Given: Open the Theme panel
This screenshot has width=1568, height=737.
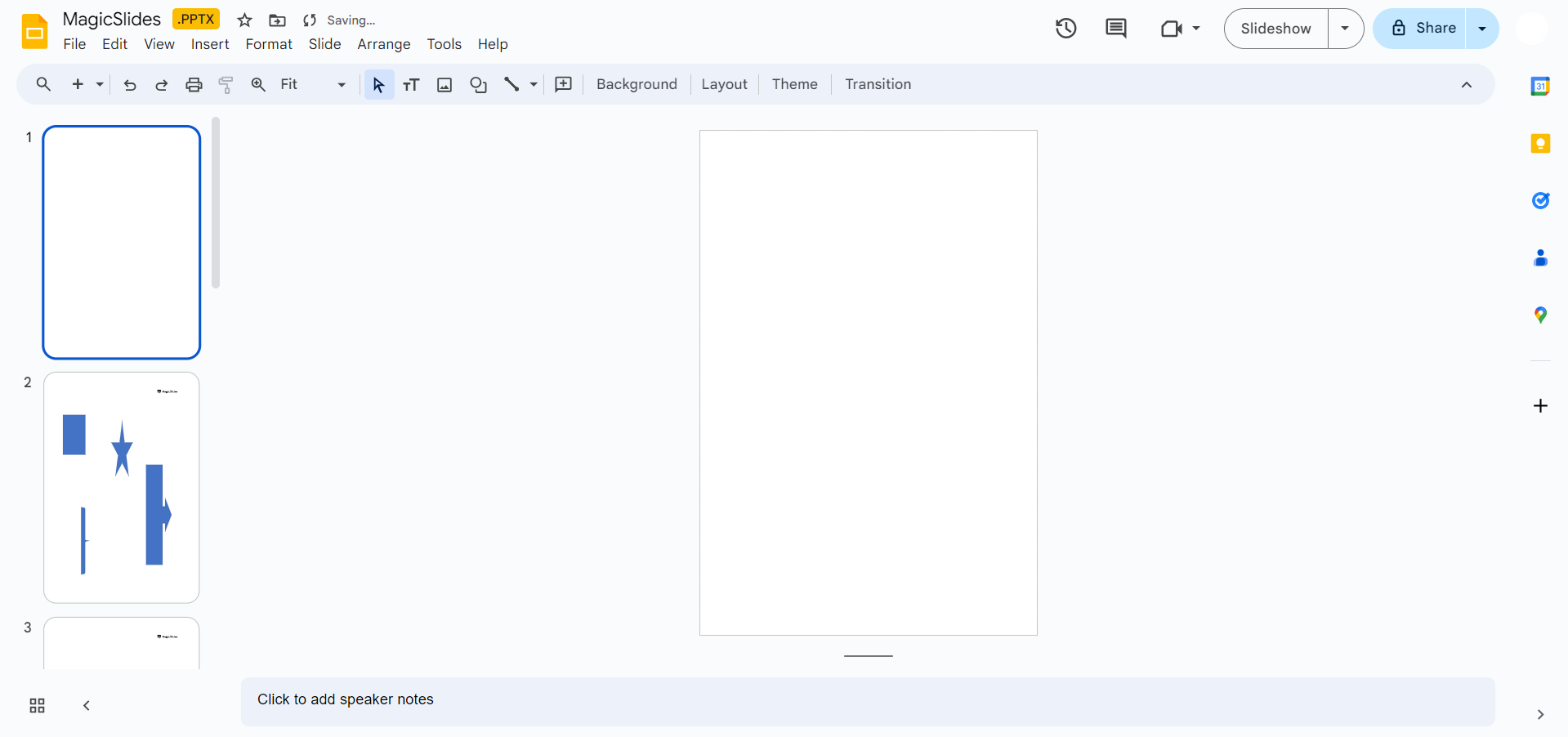Looking at the screenshot, I should point(794,84).
